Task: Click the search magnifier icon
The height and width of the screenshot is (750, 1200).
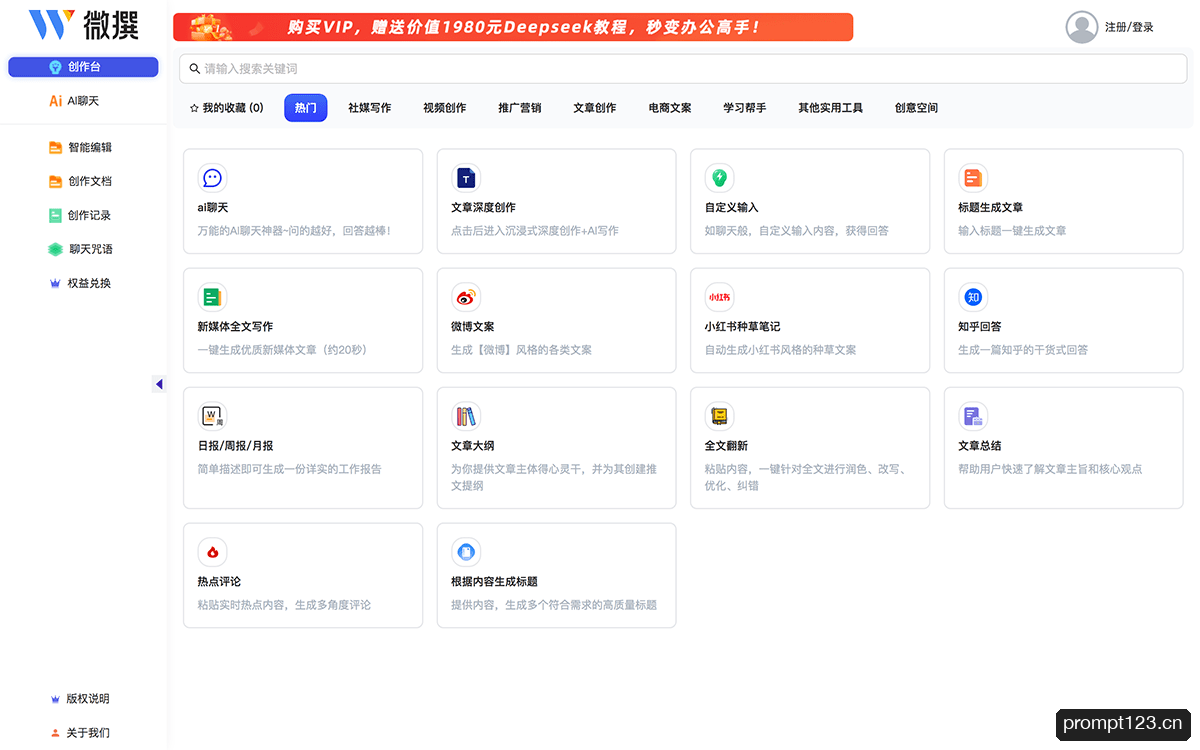Action: coord(195,69)
